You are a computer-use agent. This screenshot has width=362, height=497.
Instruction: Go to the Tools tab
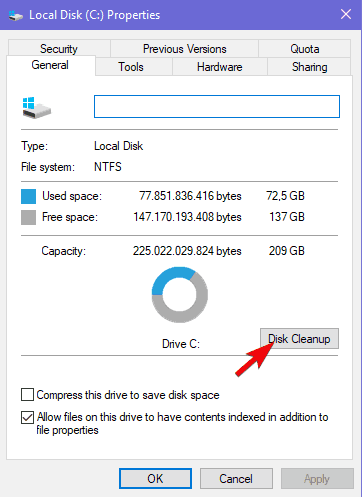131,67
